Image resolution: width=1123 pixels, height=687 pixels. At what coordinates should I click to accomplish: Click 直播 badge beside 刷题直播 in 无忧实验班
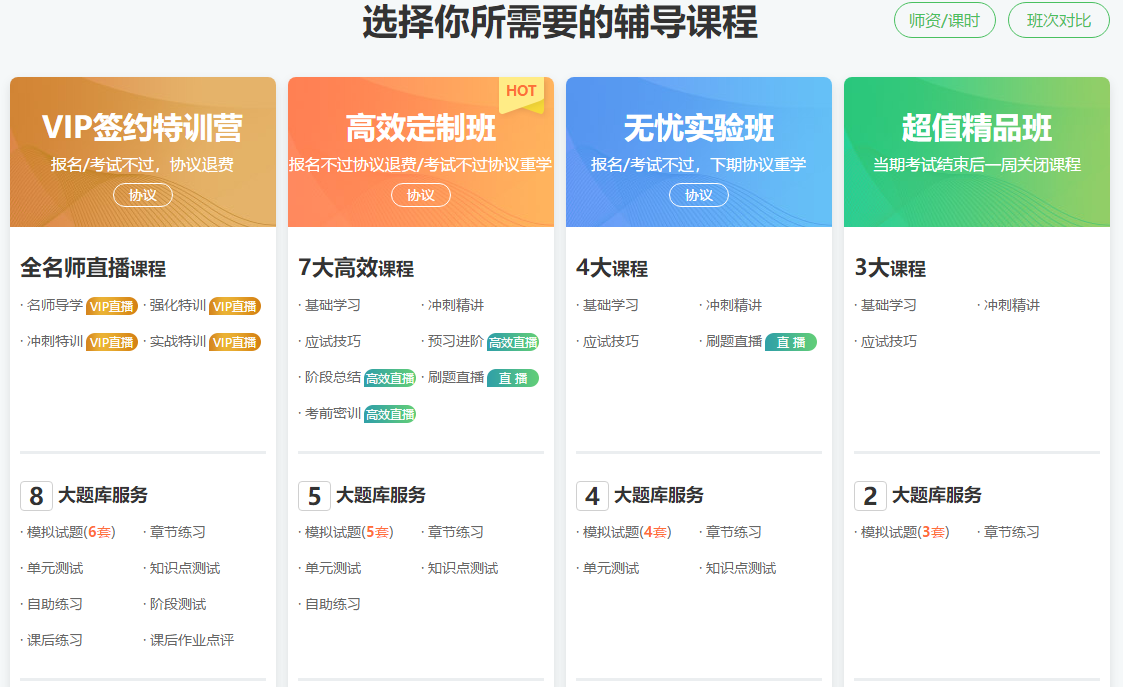coord(791,342)
